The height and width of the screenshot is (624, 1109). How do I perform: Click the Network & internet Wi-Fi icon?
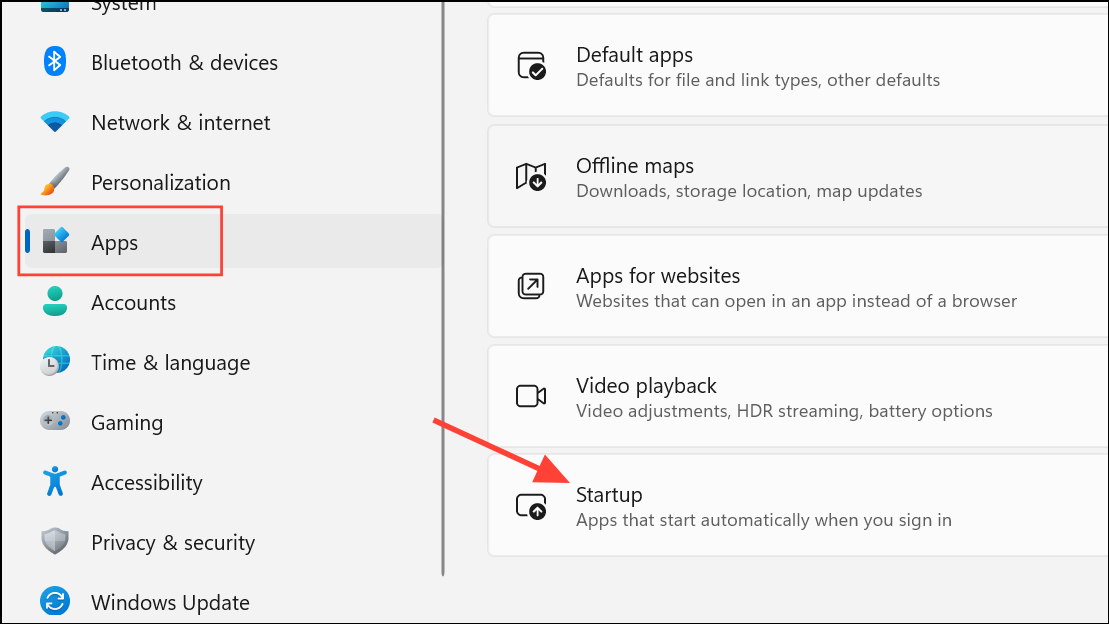(54, 122)
